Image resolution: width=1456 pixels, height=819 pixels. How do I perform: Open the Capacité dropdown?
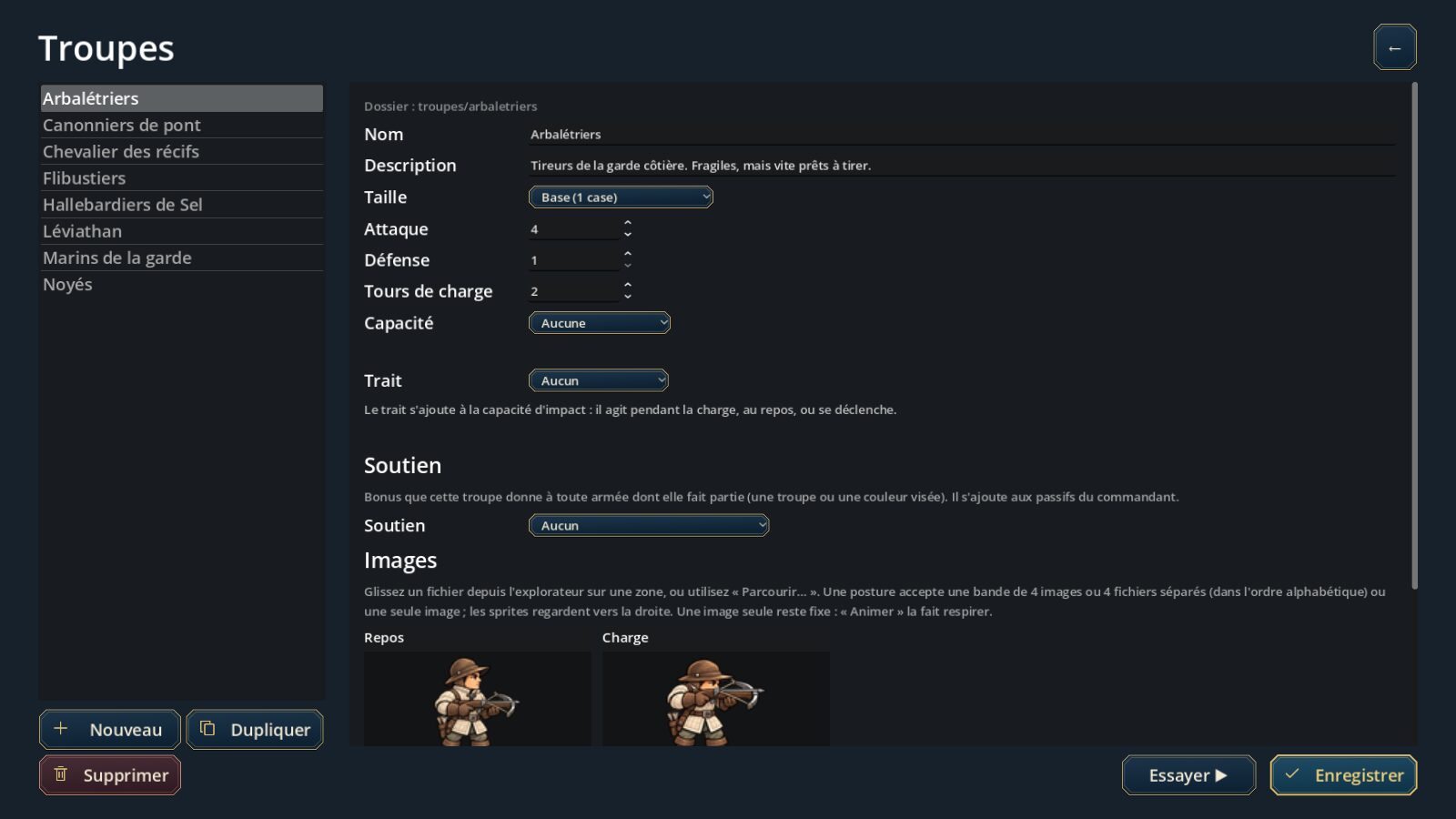click(x=600, y=323)
